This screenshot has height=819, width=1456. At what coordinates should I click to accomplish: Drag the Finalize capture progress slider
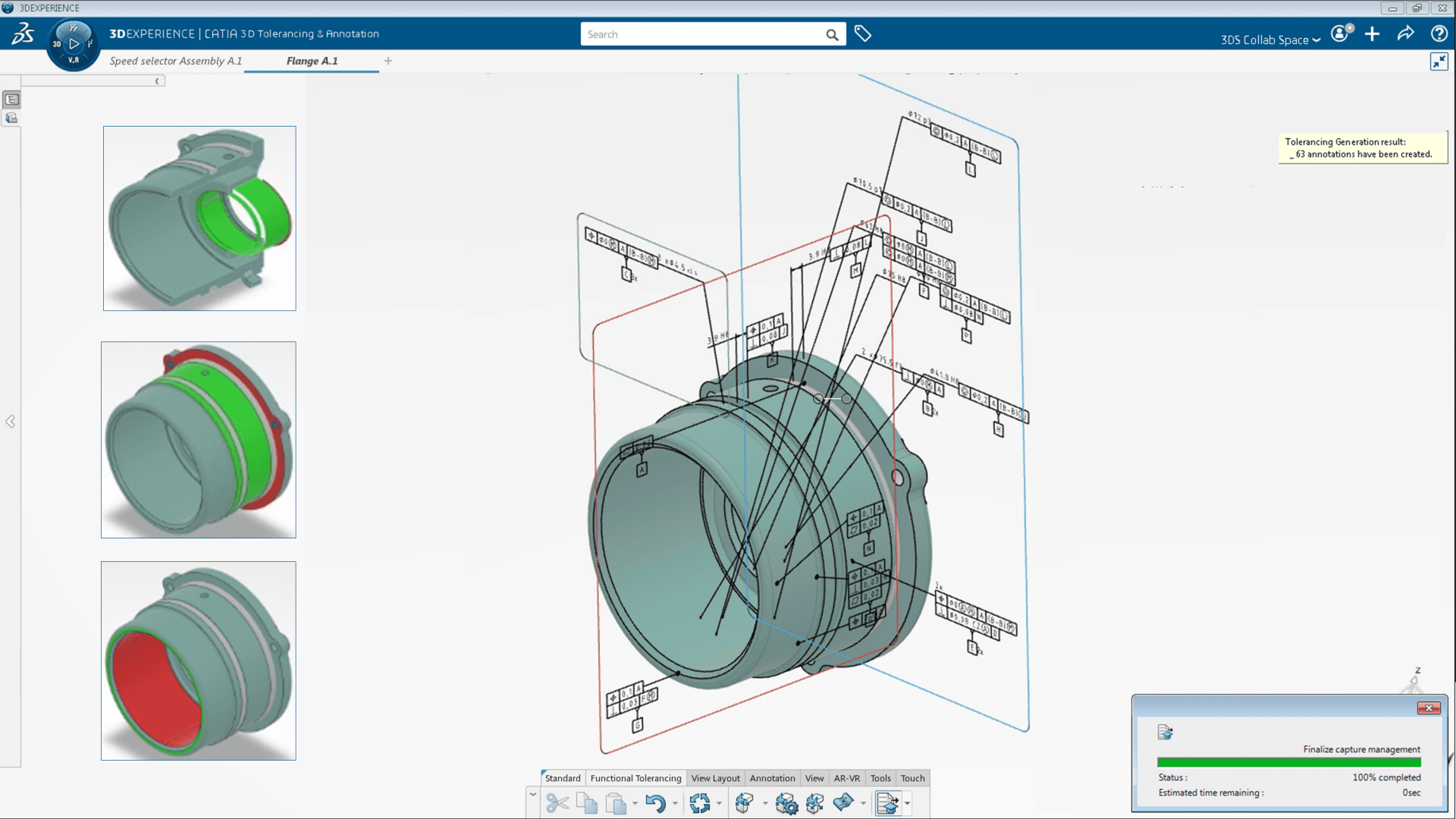(1289, 763)
